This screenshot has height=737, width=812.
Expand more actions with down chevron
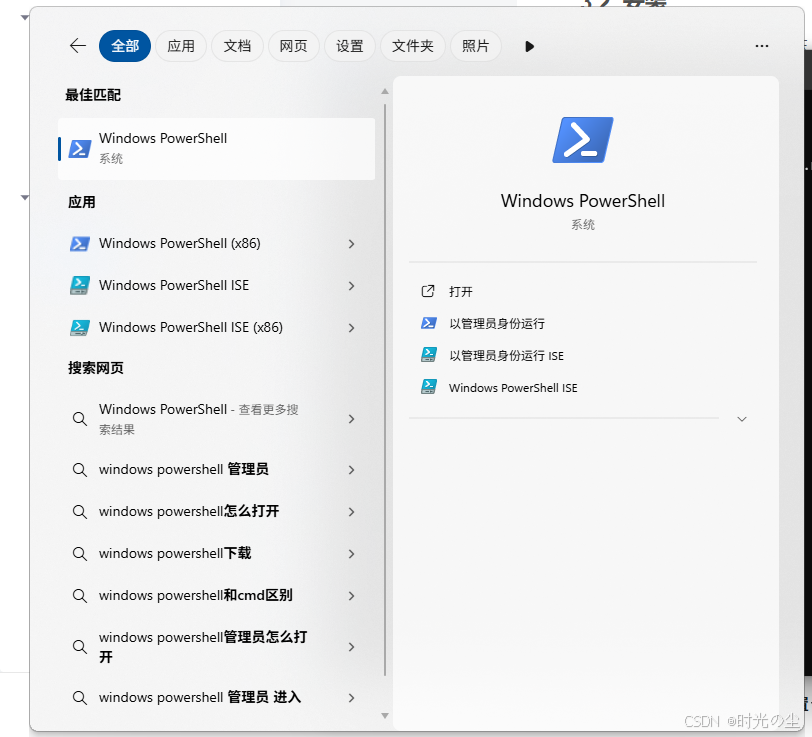click(742, 419)
